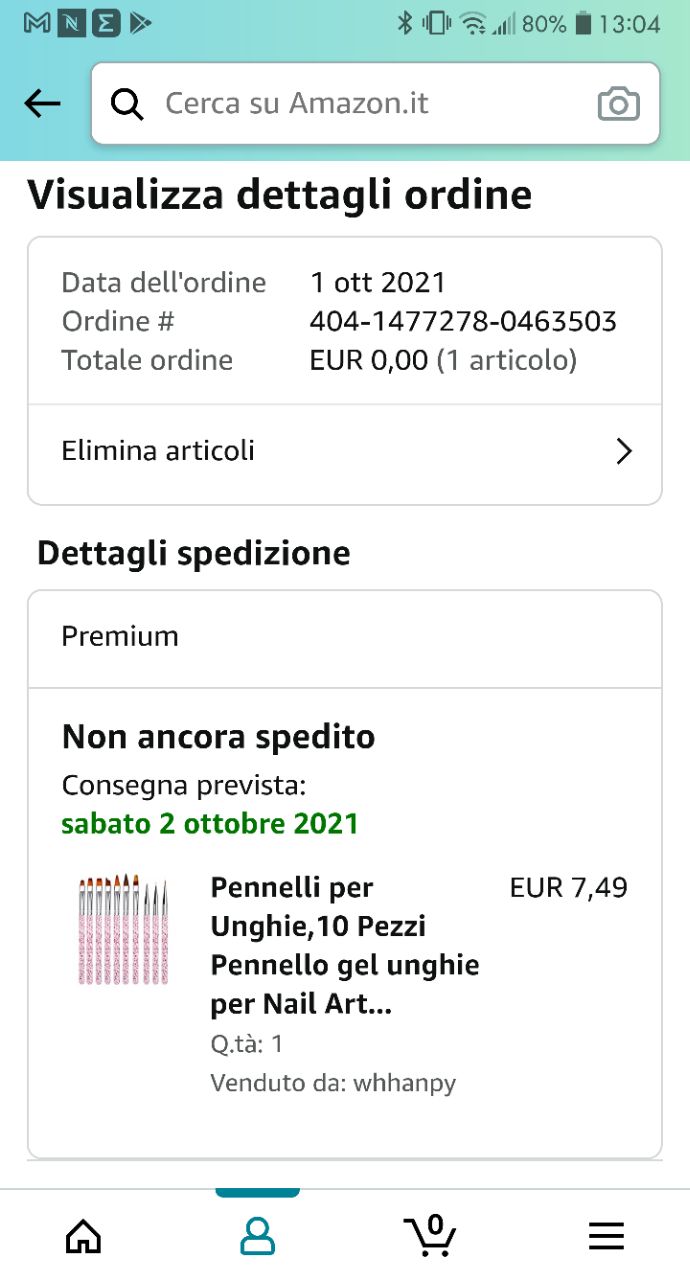
Task: Tap the sabato 2 ottobre 2021 delivery date
Action: 210,824
